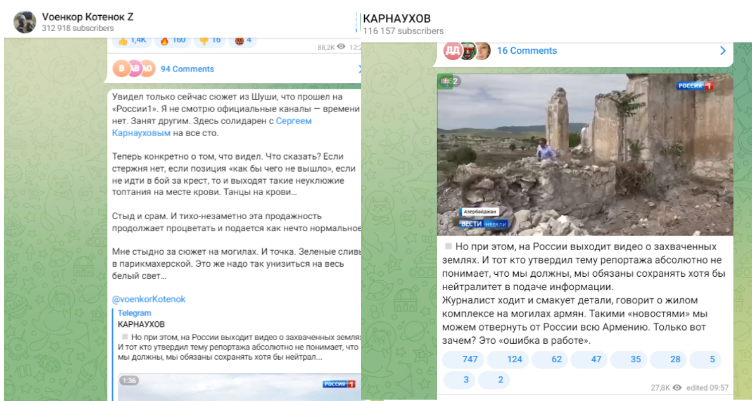The width and height of the screenshot is (752, 401).
Task: Click the eye views icon beside 27,8K
Action: (677, 388)
